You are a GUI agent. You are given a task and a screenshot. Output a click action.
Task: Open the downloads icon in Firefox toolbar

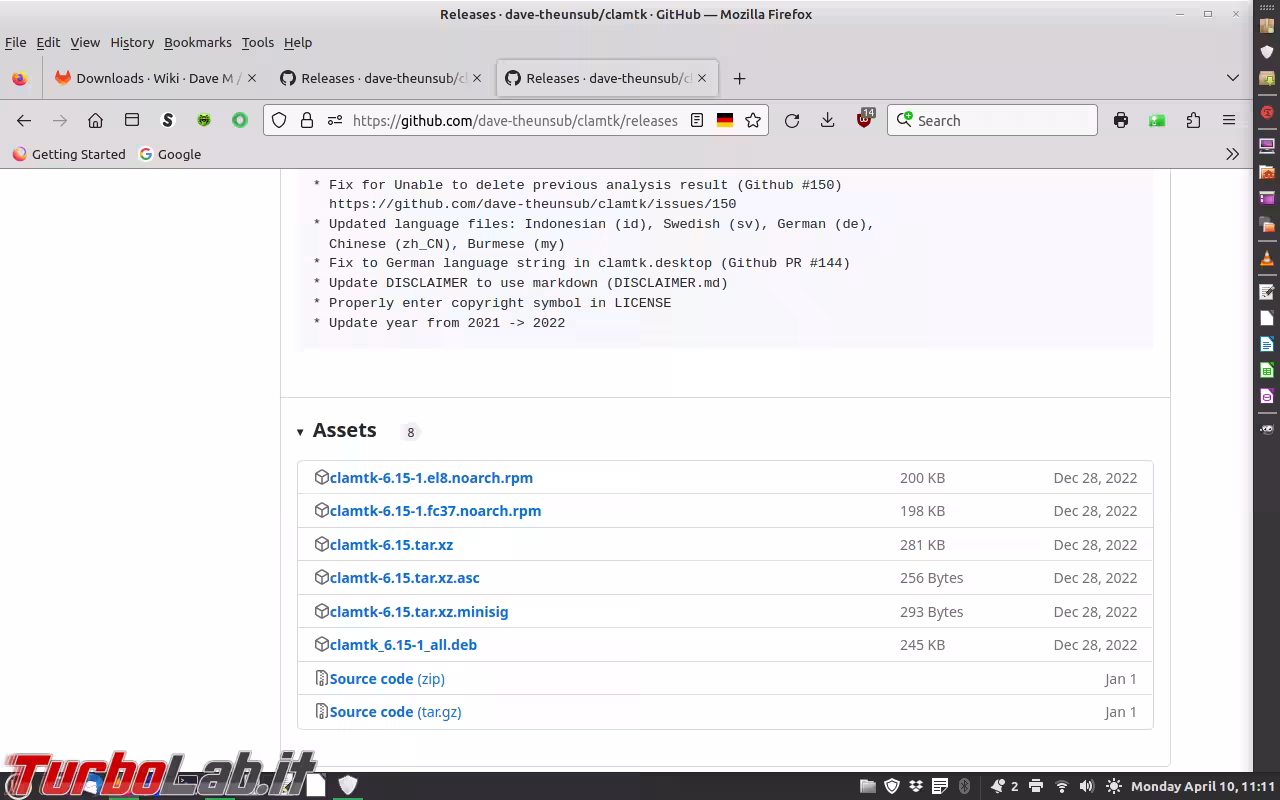click(x=827, y=120)
